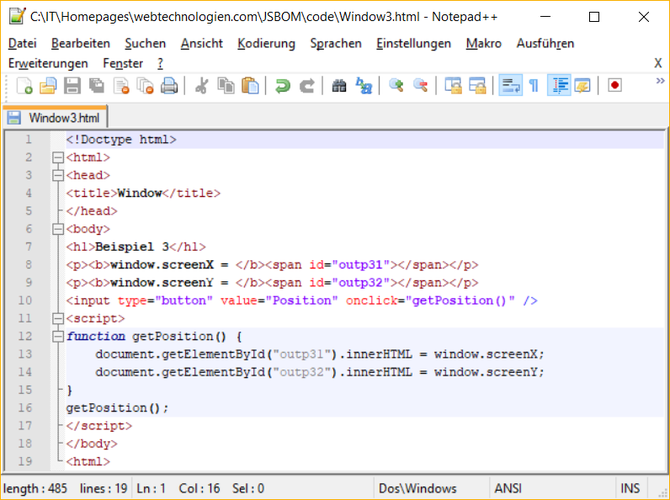Screen dimensions: 670x500
Task: Open the Ansicht menu
Action: pyautogui.click(x=202, y=43)
